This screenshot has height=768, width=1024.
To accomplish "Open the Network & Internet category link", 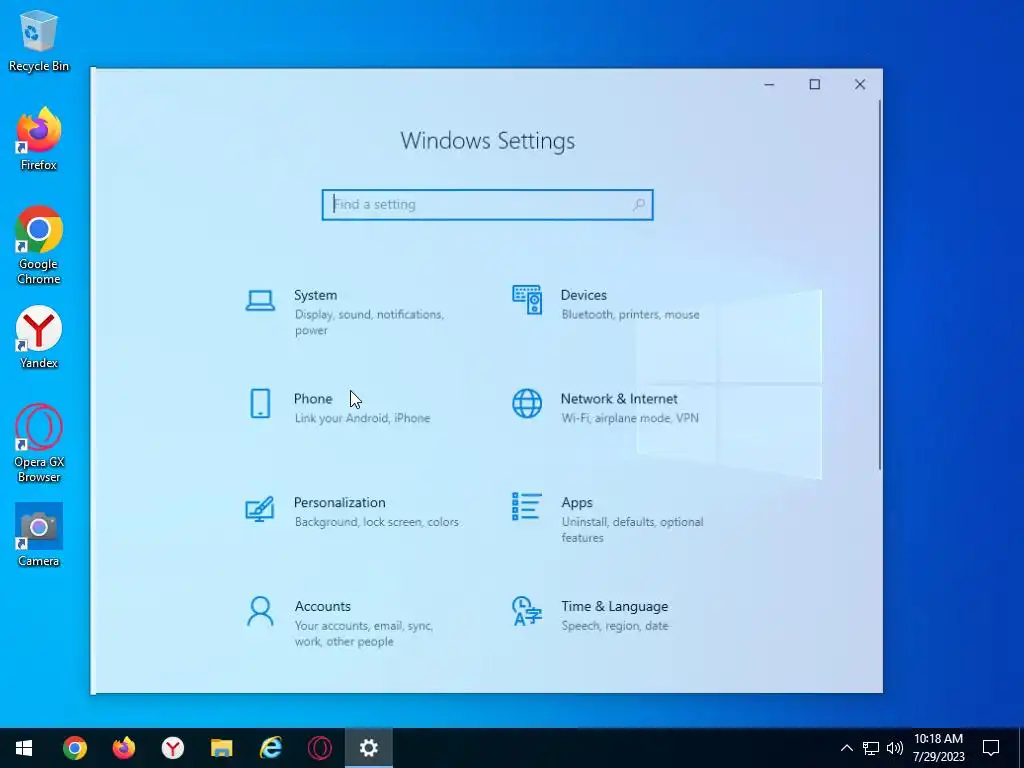I will coord(619,398).
